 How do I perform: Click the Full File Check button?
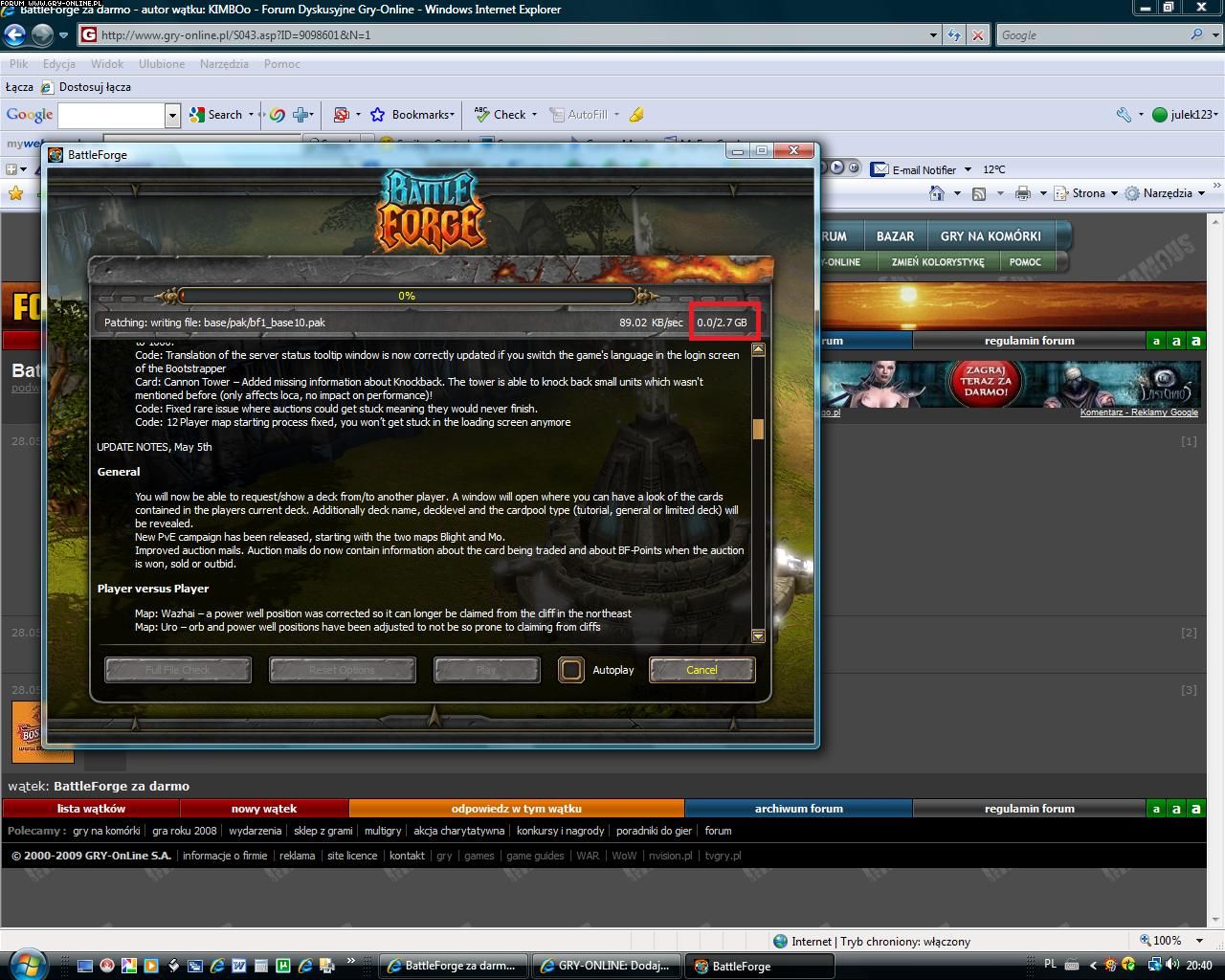(178, 670)
